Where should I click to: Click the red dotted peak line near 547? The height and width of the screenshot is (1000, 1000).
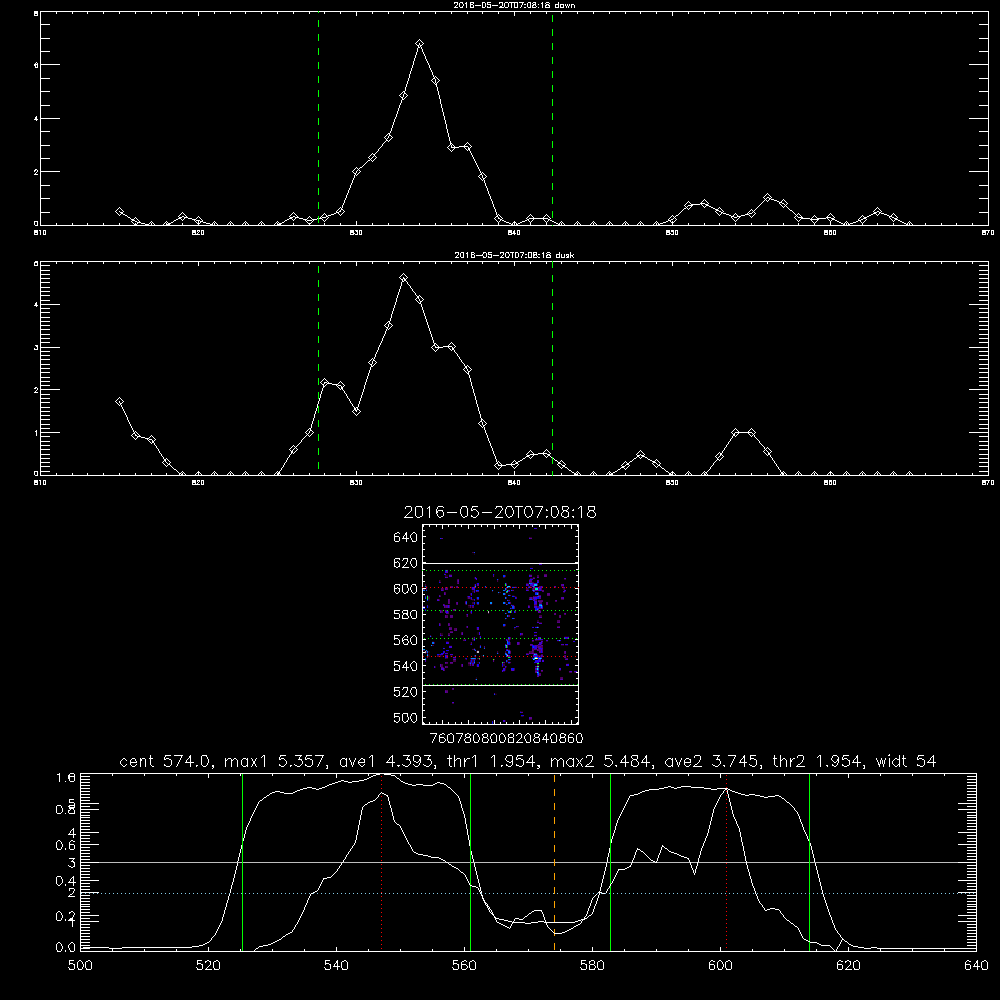click(x=381, y=862)
